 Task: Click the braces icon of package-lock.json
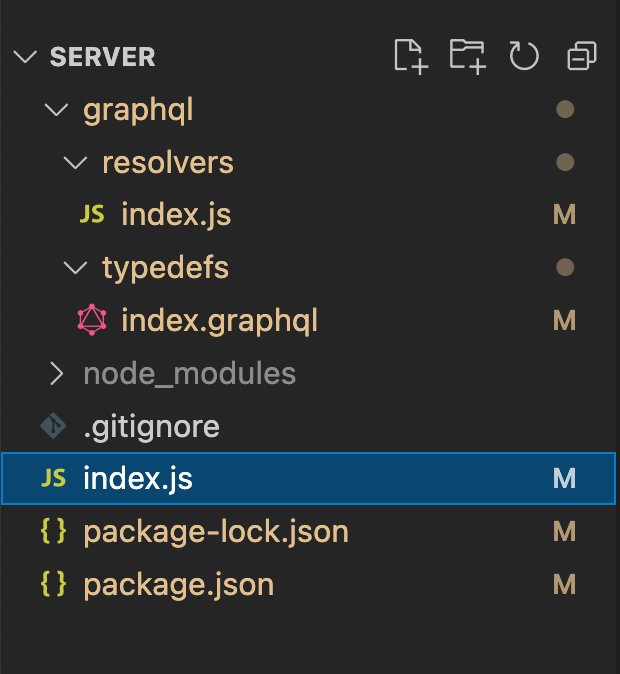(x=52, y=531)
